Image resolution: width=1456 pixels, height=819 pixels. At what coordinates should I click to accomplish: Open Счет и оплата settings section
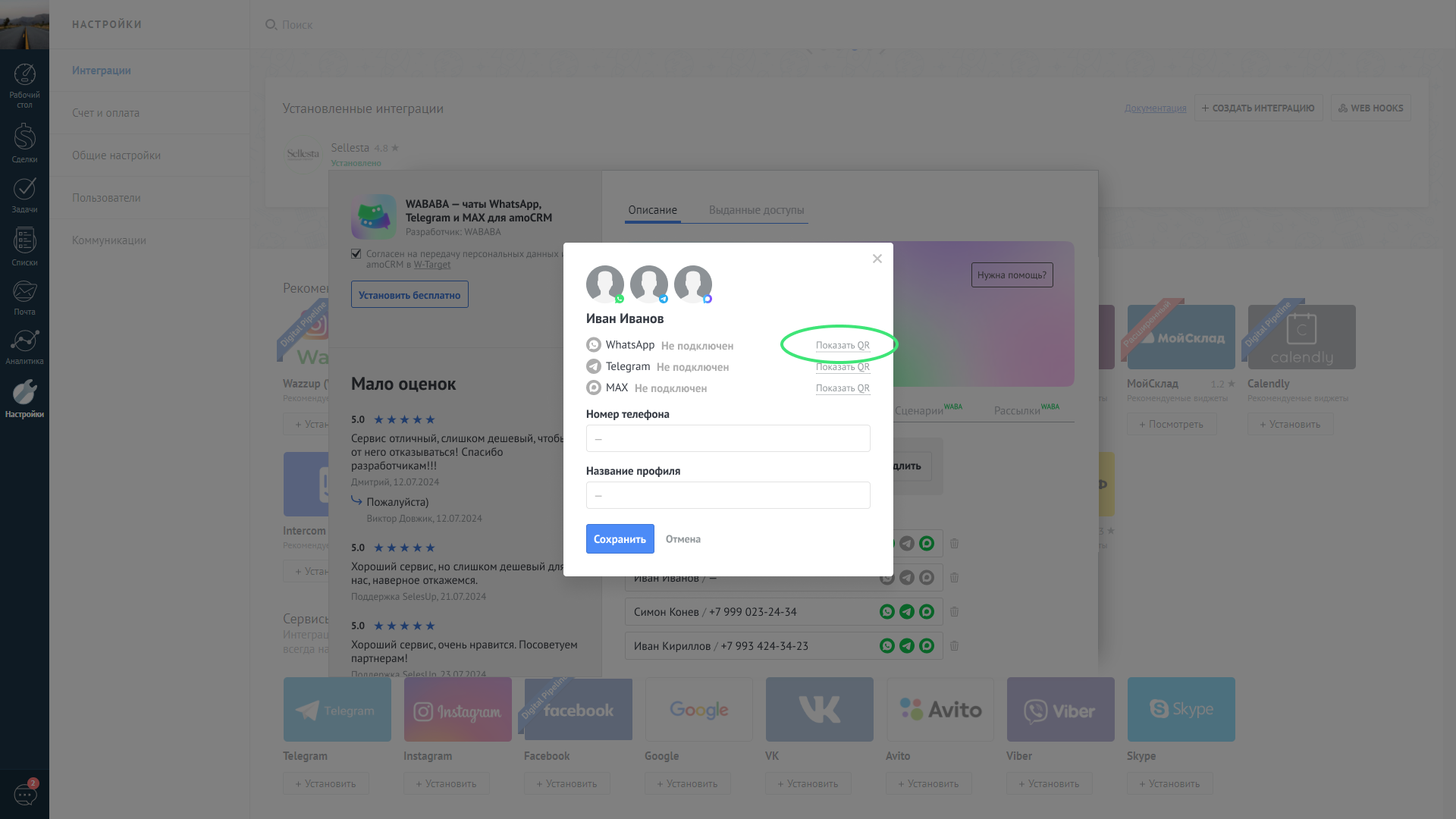pos(105,113)
